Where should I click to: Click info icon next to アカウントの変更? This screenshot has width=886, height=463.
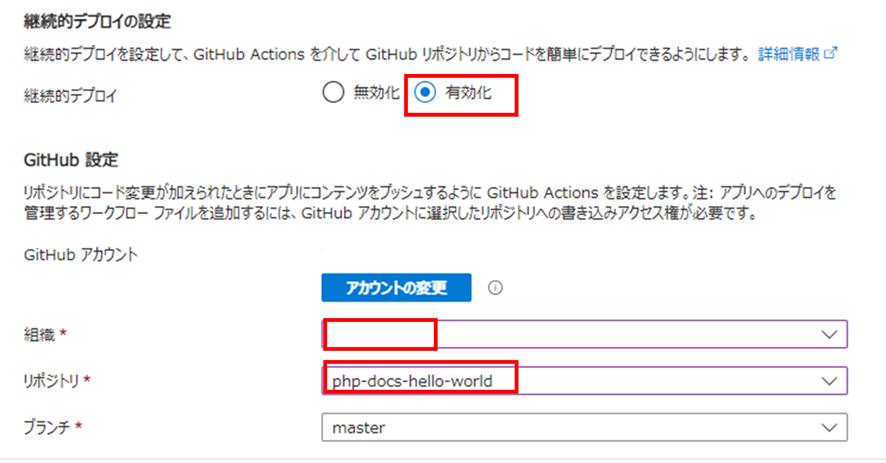coord(495,288)
